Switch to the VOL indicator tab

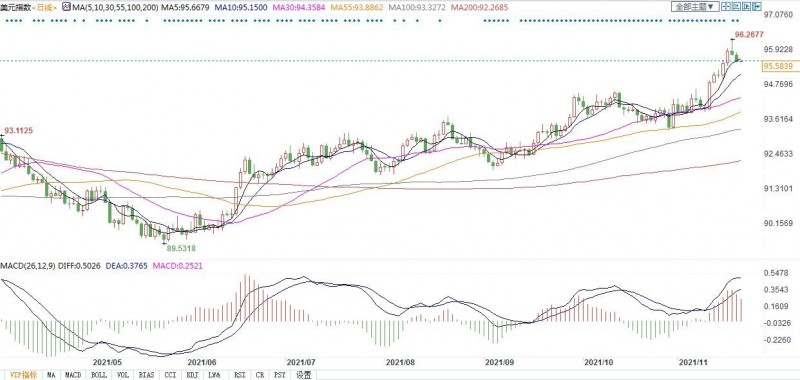(x=123, y=375)
